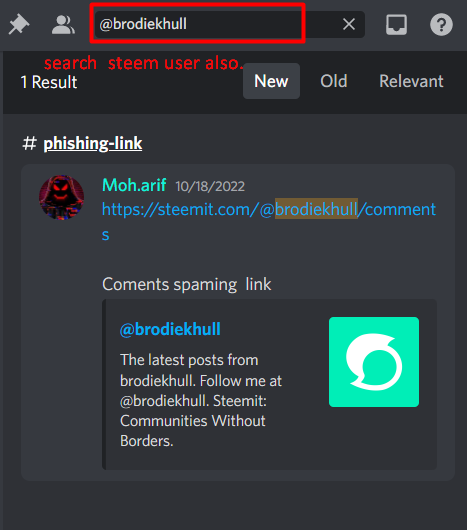
Task: Open pinned messages with the pin icon
Action: click(x=19, y=24)
